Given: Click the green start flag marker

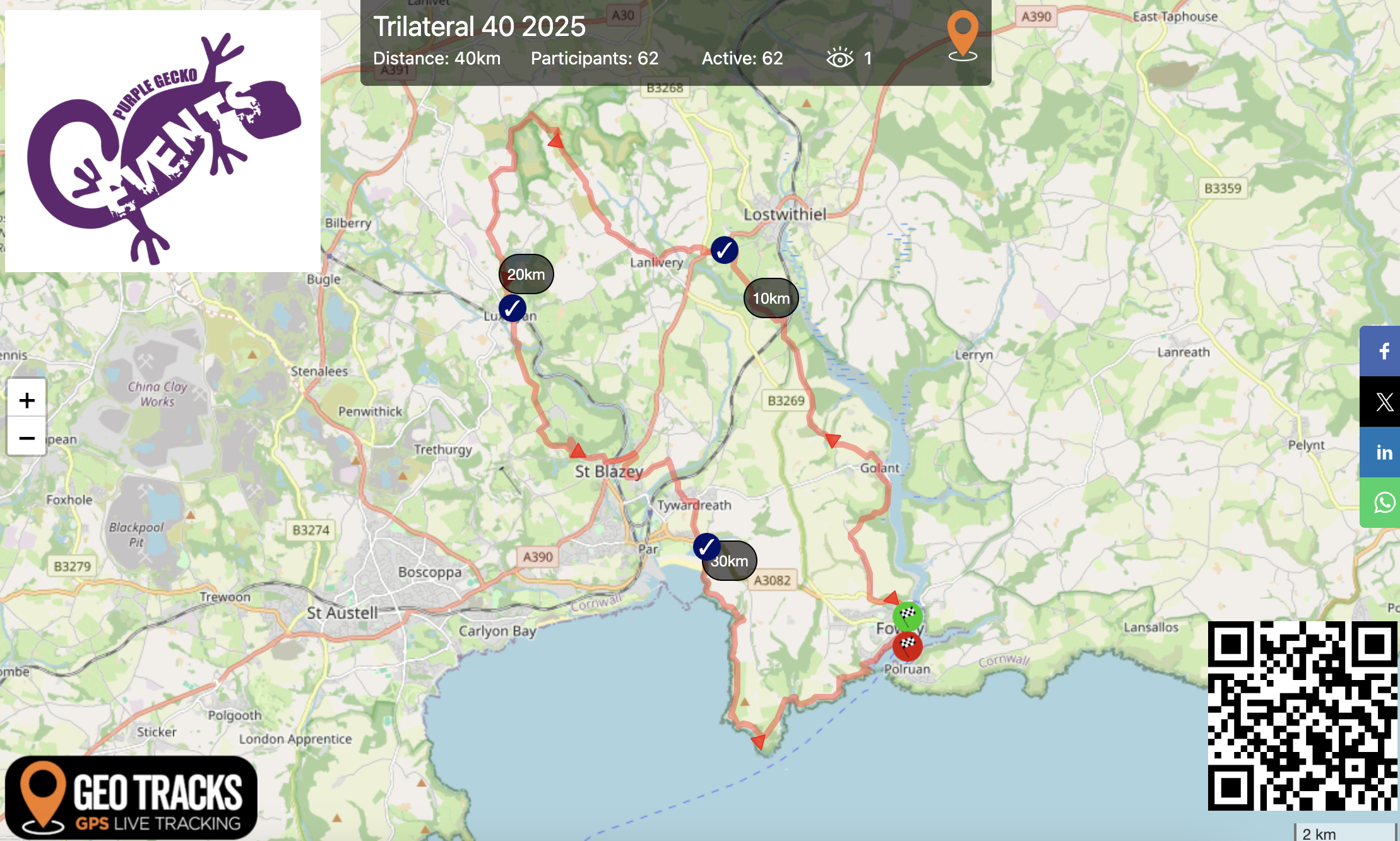Looking at the screenshot, I should (x=908, y=614).
